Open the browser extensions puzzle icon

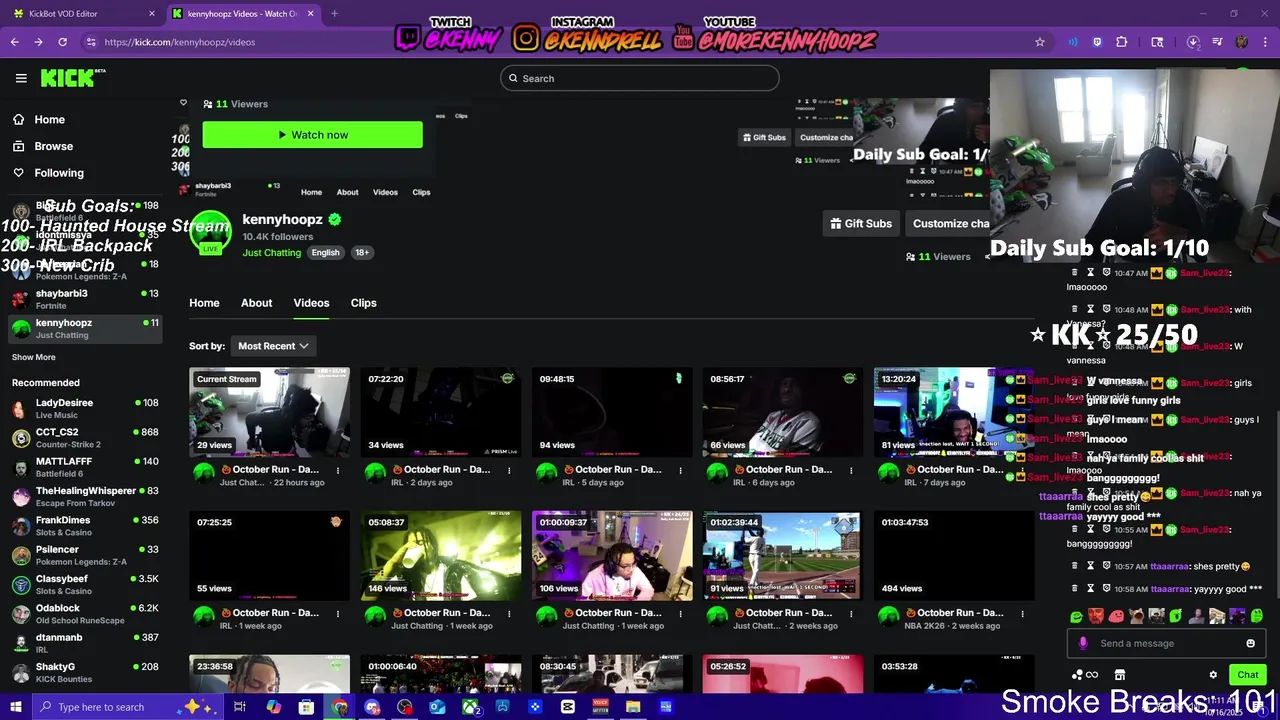pos(1121,42)
